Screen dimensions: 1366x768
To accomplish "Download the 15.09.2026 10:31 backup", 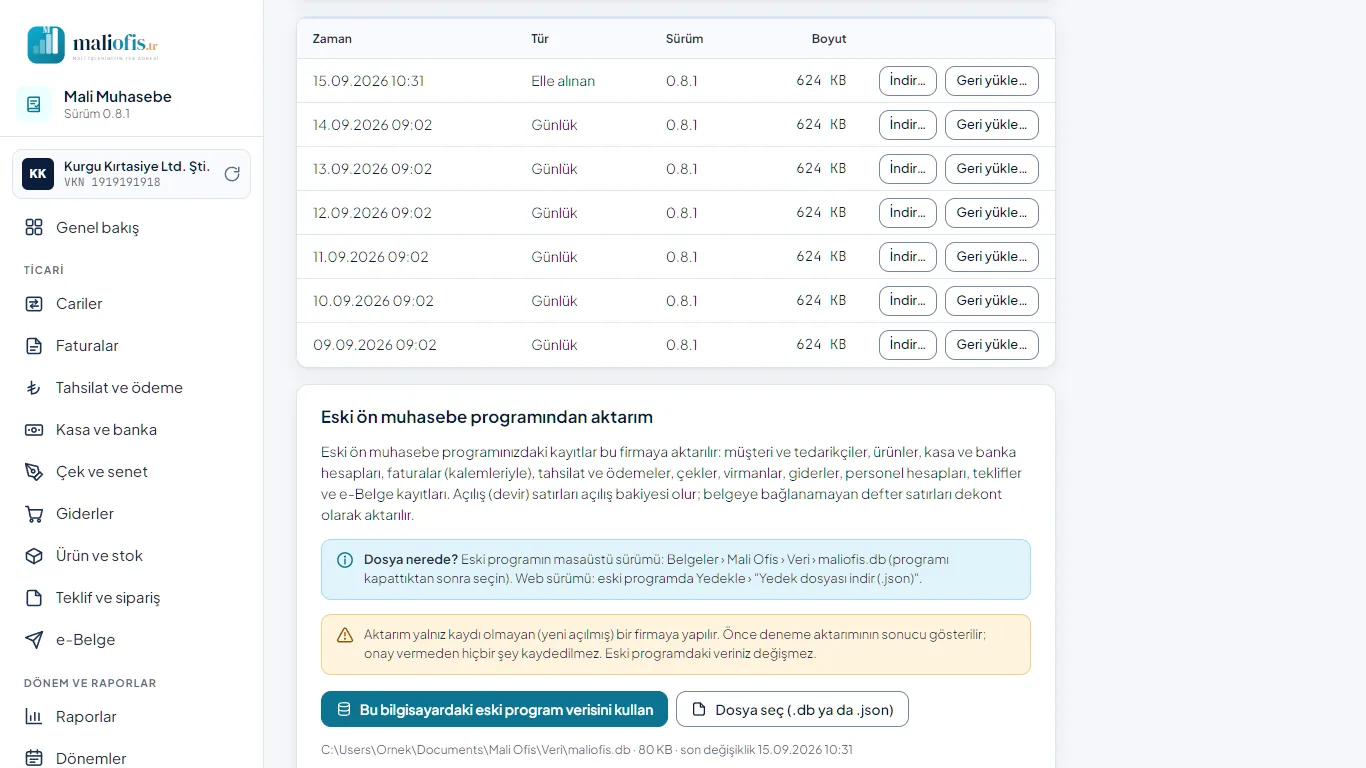I will click(x=908, y=81).
